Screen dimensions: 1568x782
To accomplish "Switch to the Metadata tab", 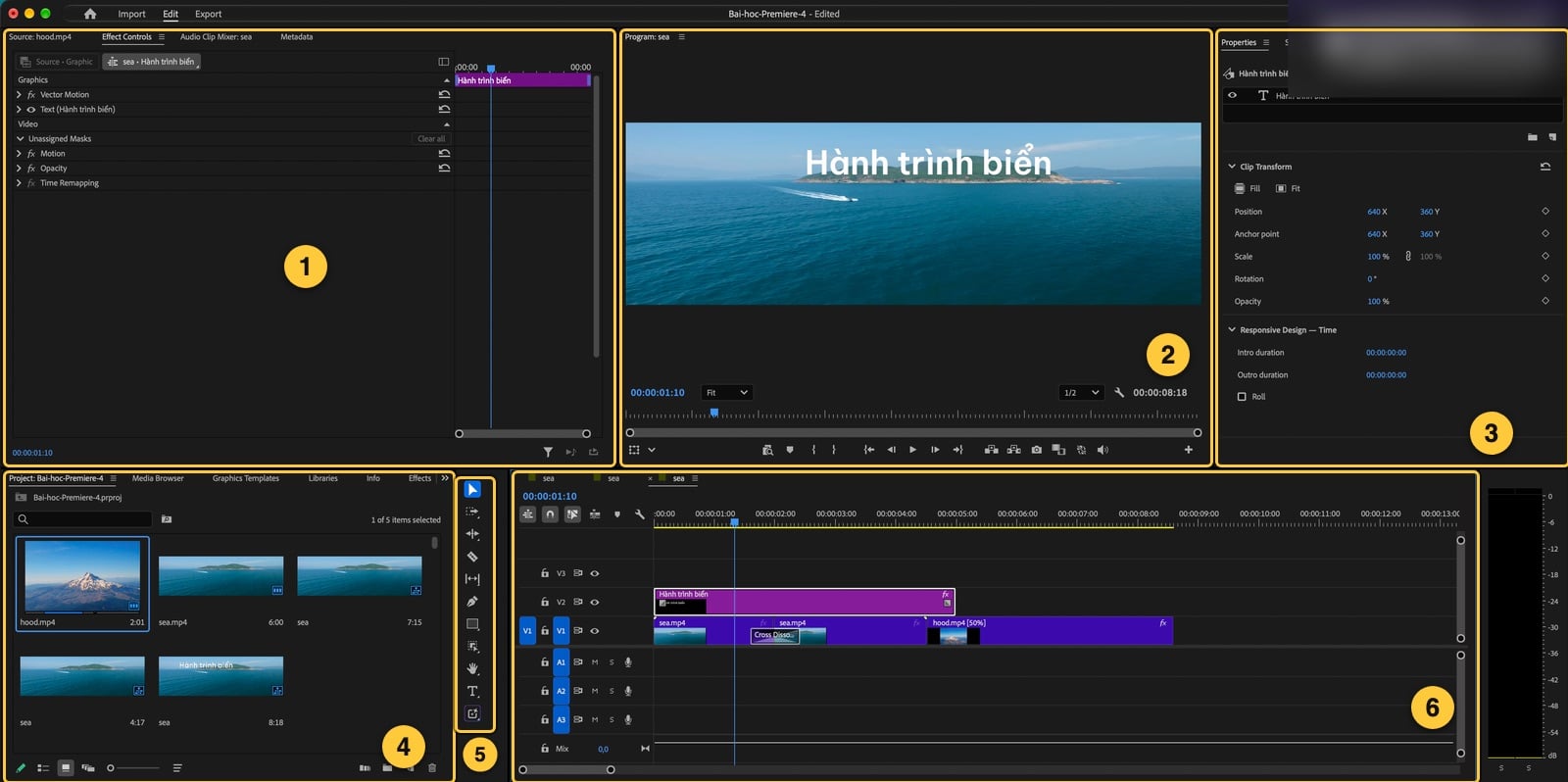I will [x=297, y=37].
